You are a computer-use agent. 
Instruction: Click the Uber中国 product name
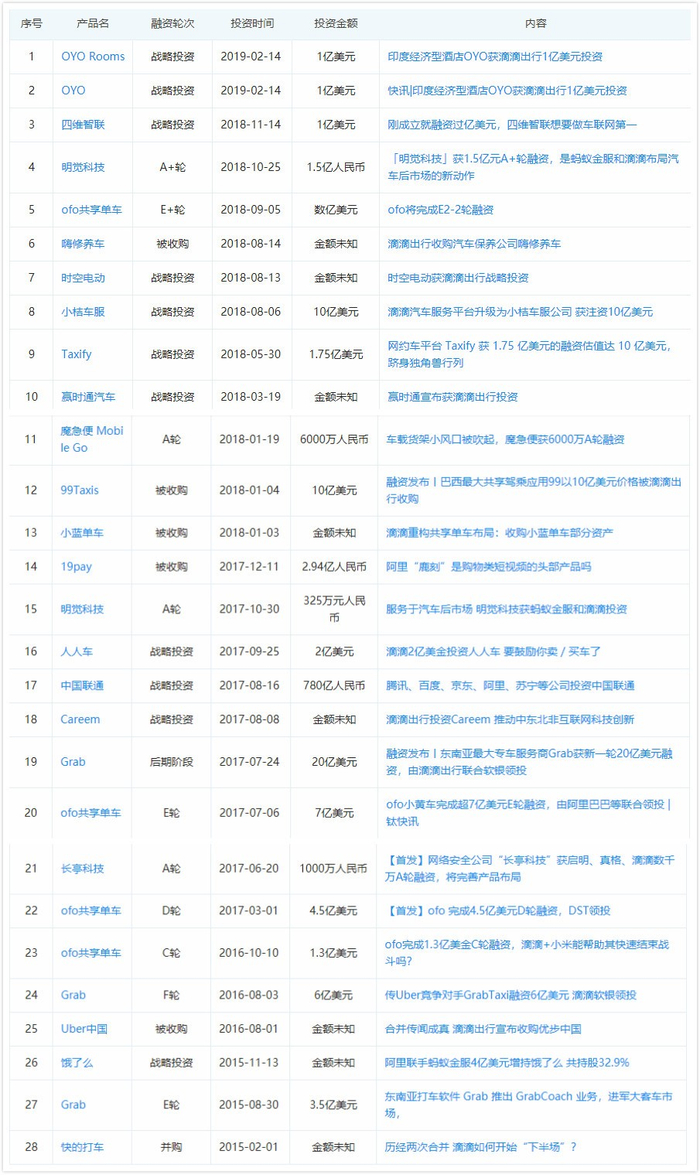coord(84,1029)
